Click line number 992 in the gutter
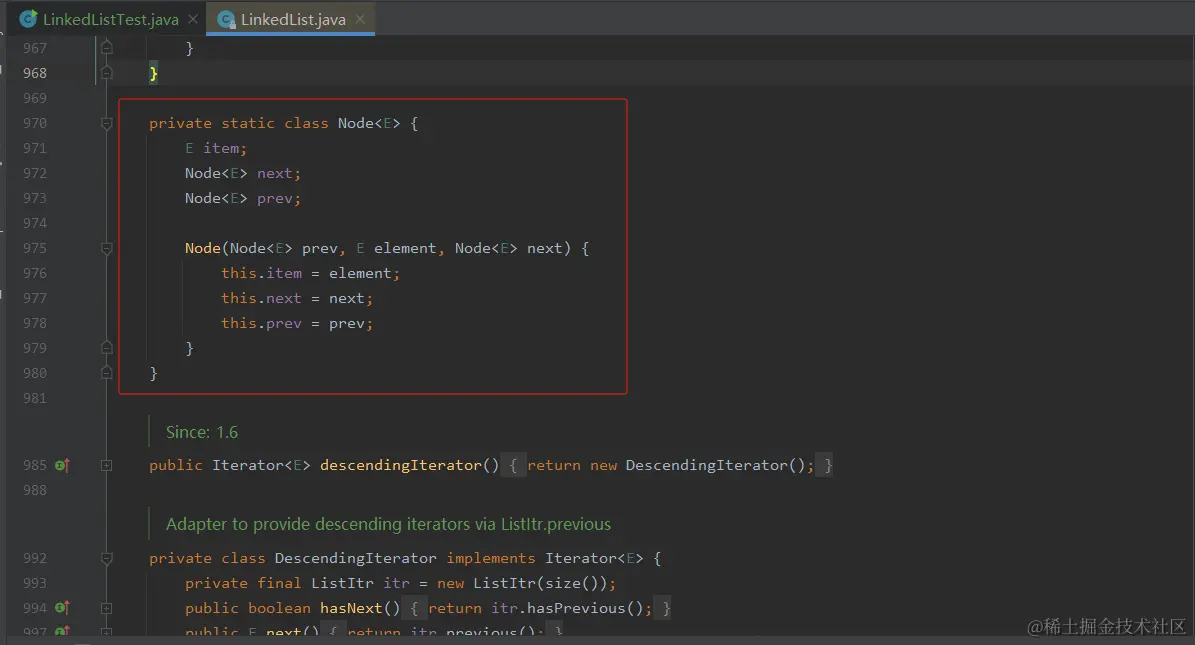The image size is (1195, 645). [34, 558]
